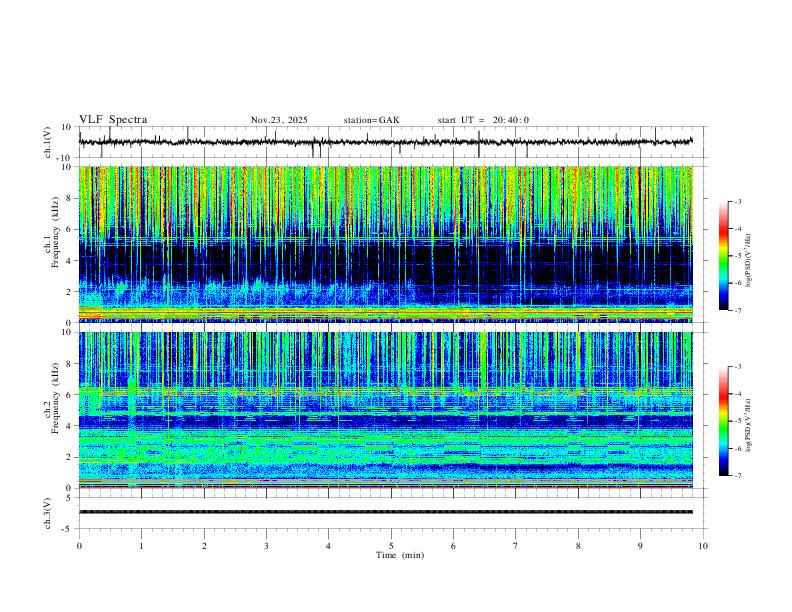792x612 pixels.
Task: Click the upper color bar 'log(PSD)' label
Action: coord(749,261)
